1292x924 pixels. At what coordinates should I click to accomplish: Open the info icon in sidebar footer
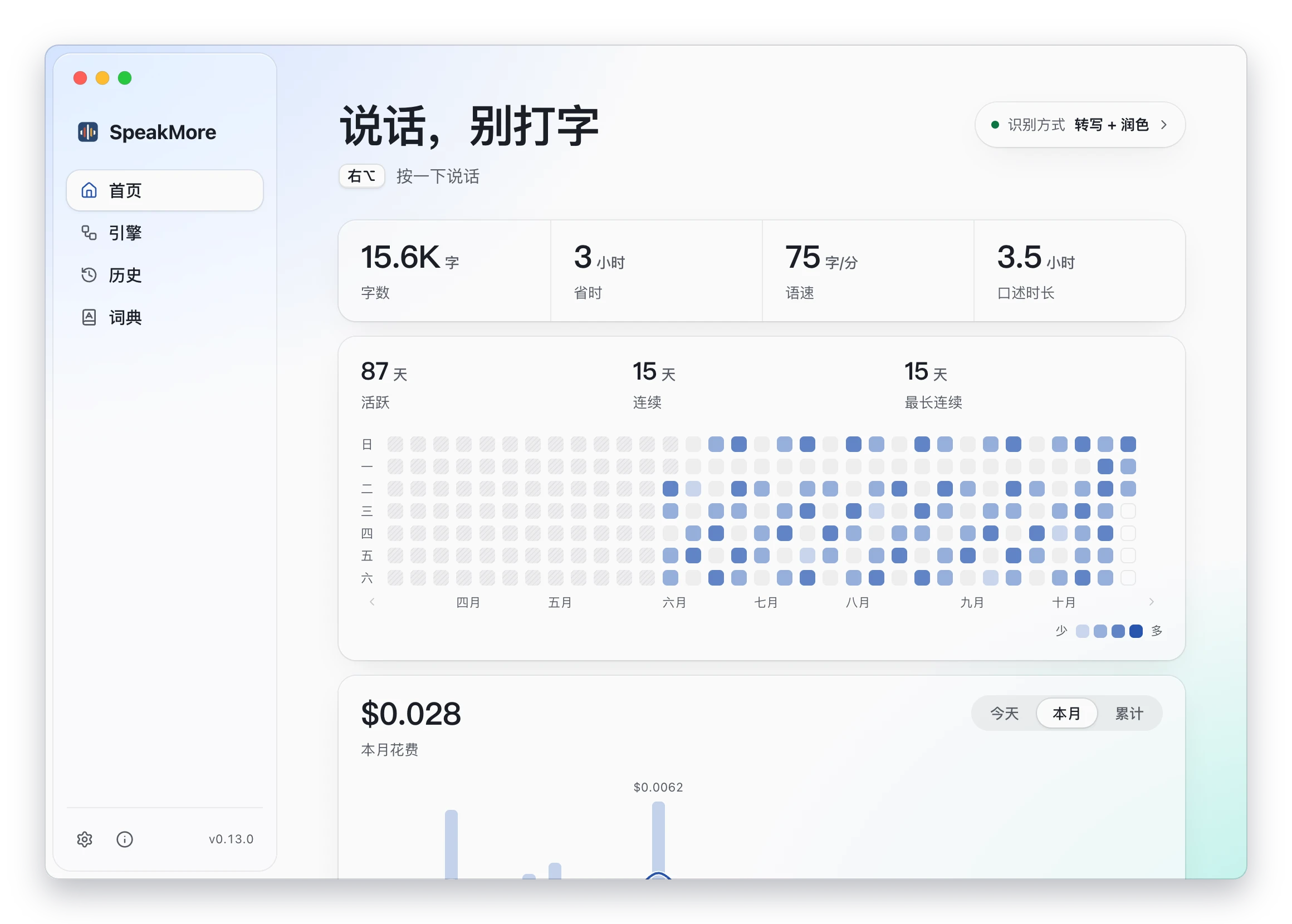(x=125, y=839)
